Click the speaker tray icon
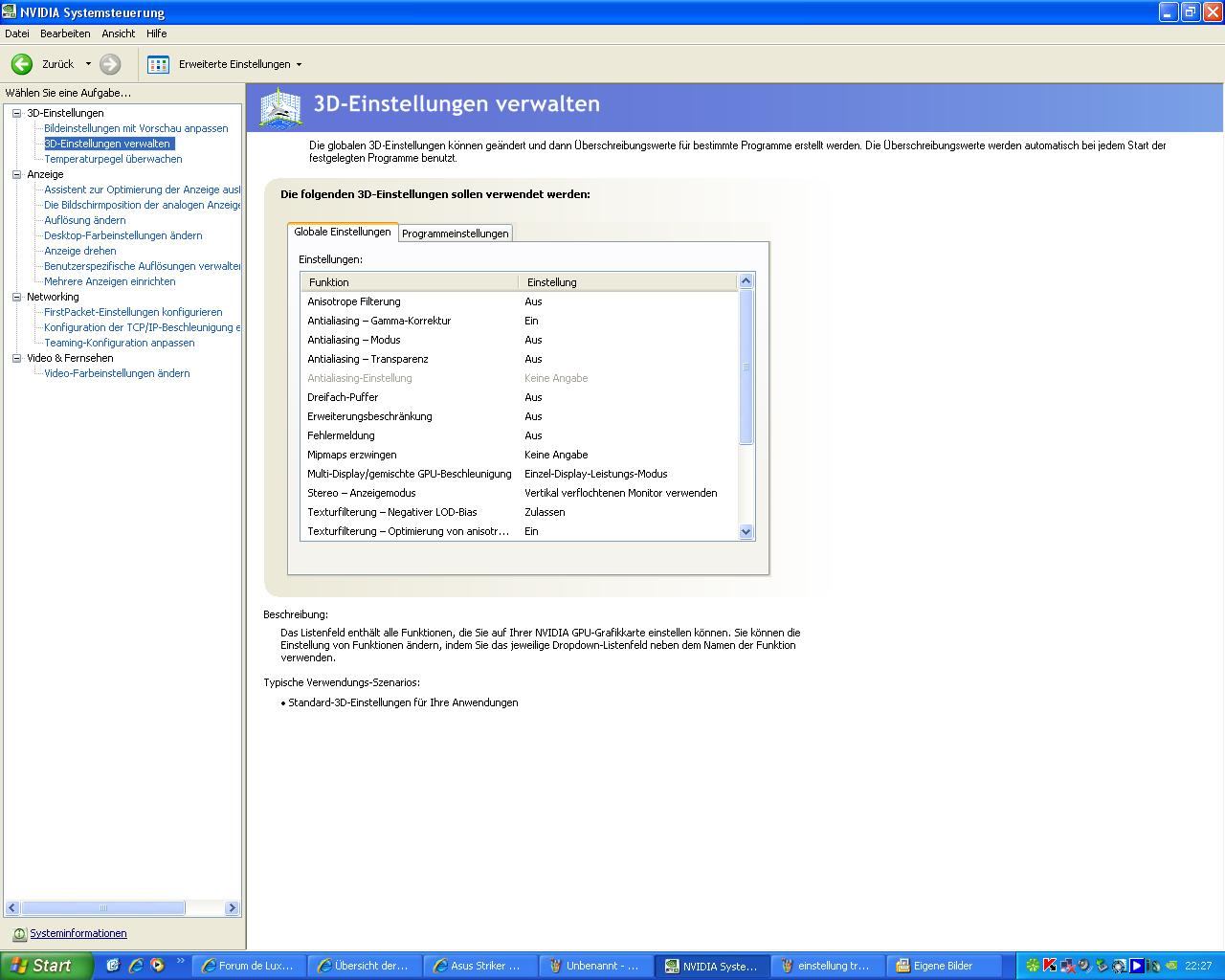 click(1084, 966)
